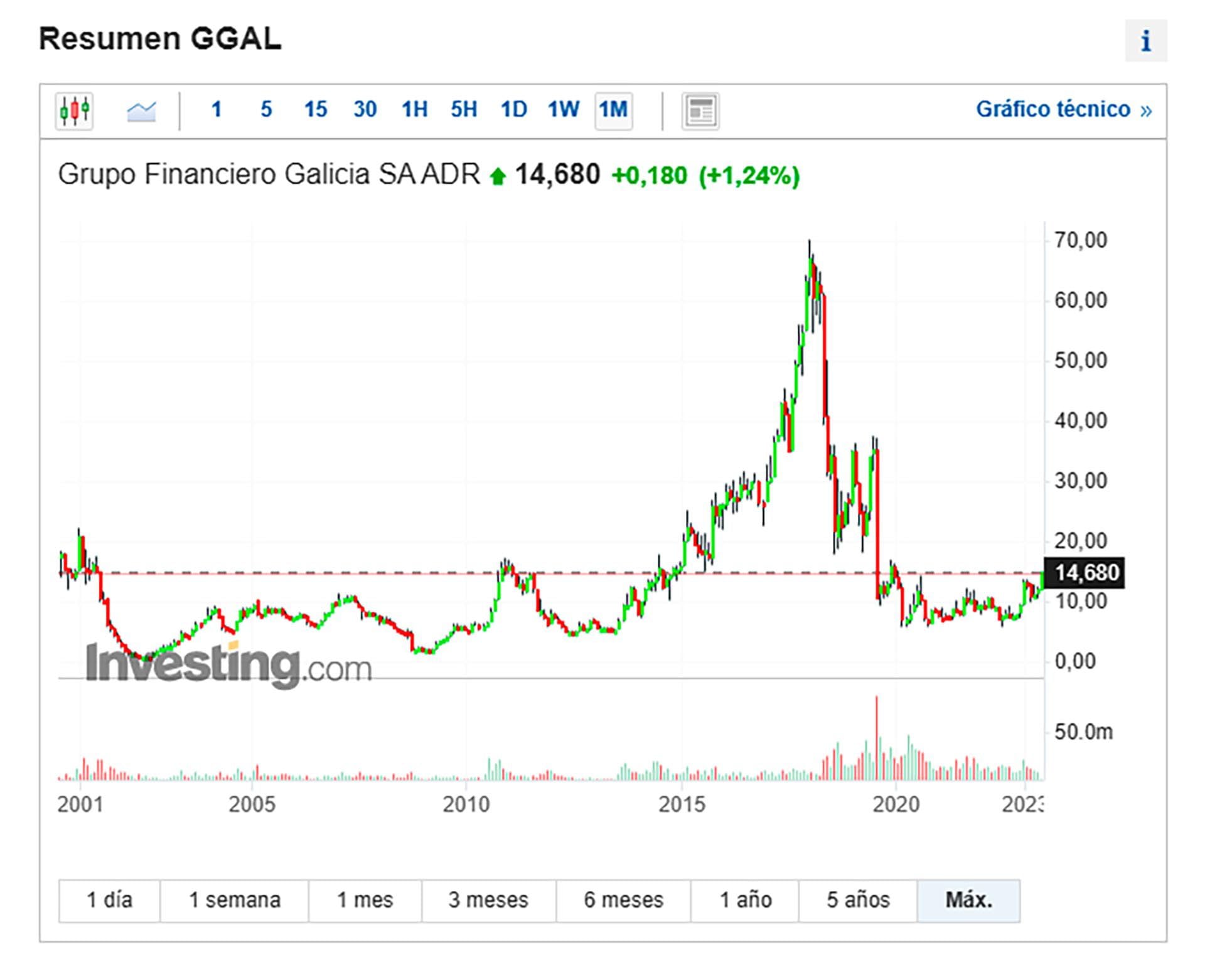The width and height of the screenshot is (1205, 980).
Task: Choose the 30-minute interval
Action: (x=365, y=110)
